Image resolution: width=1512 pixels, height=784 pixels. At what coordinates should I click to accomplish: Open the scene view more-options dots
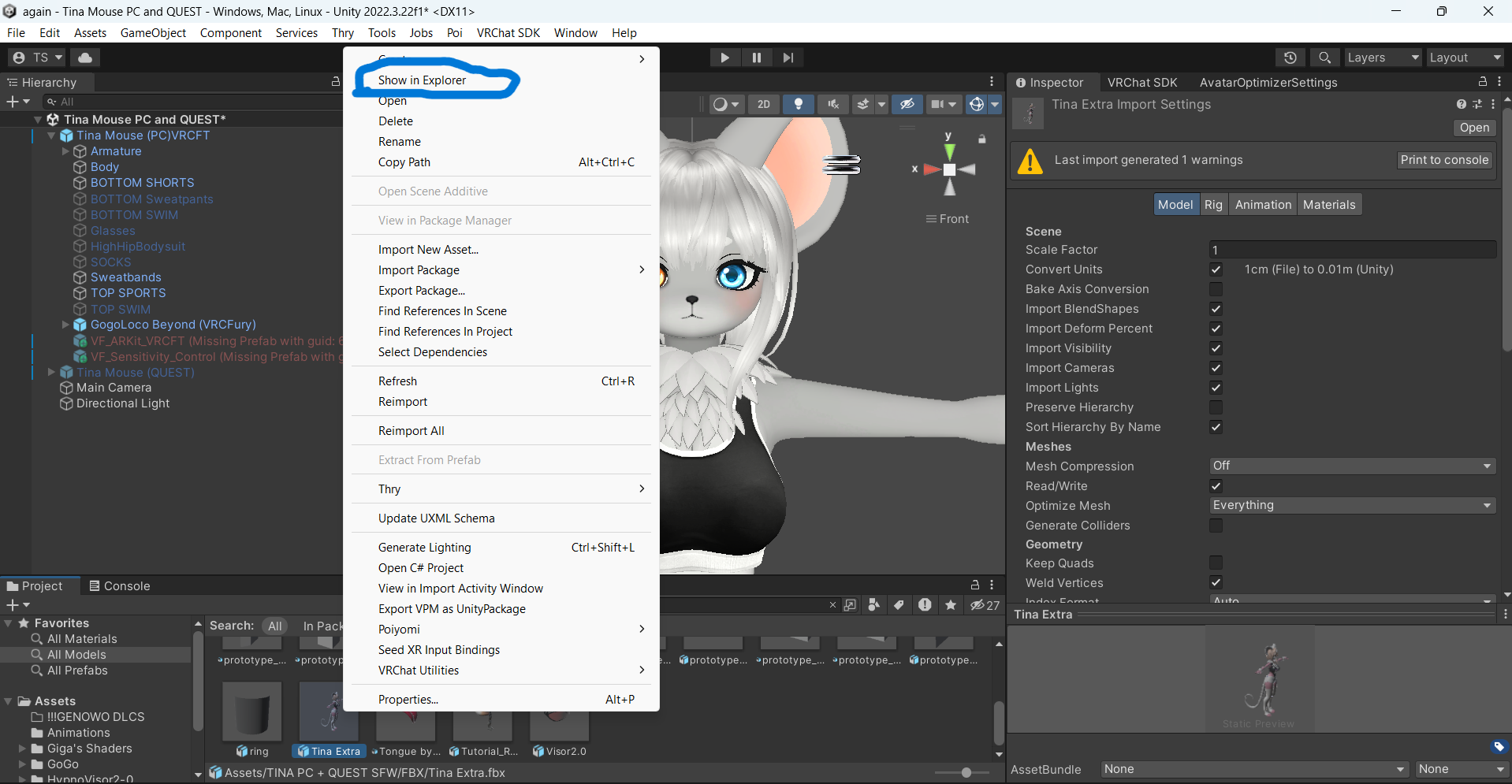tap(992, 82)
